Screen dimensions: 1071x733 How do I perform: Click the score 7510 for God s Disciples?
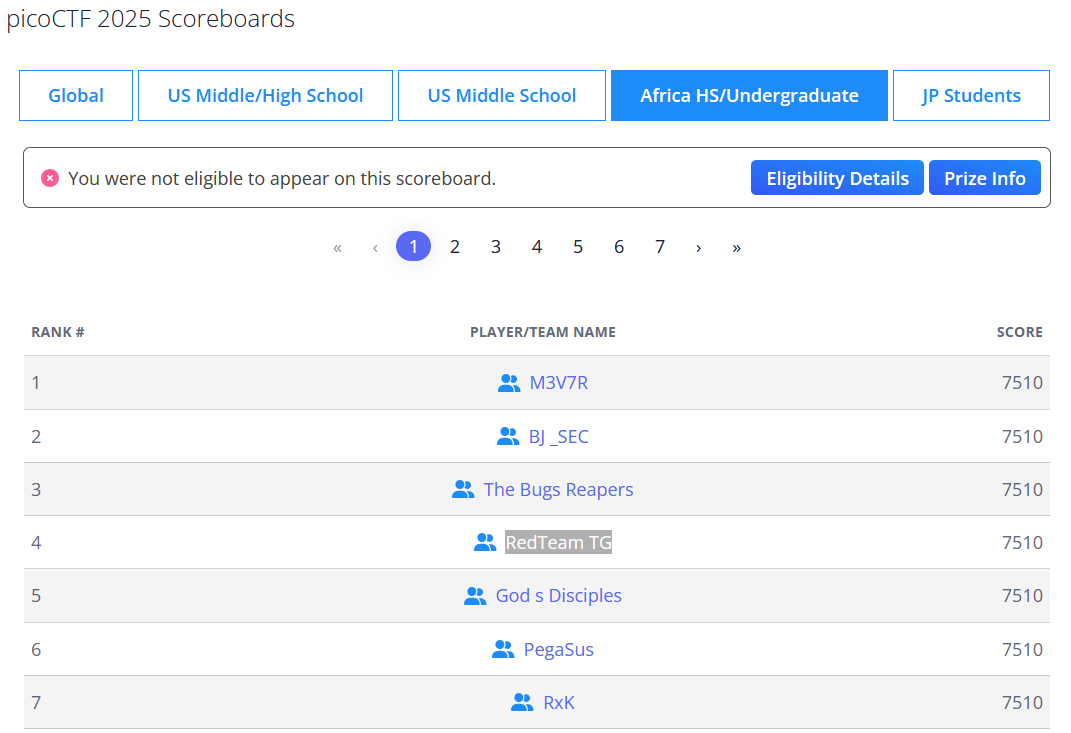[x=1023, y=596]
